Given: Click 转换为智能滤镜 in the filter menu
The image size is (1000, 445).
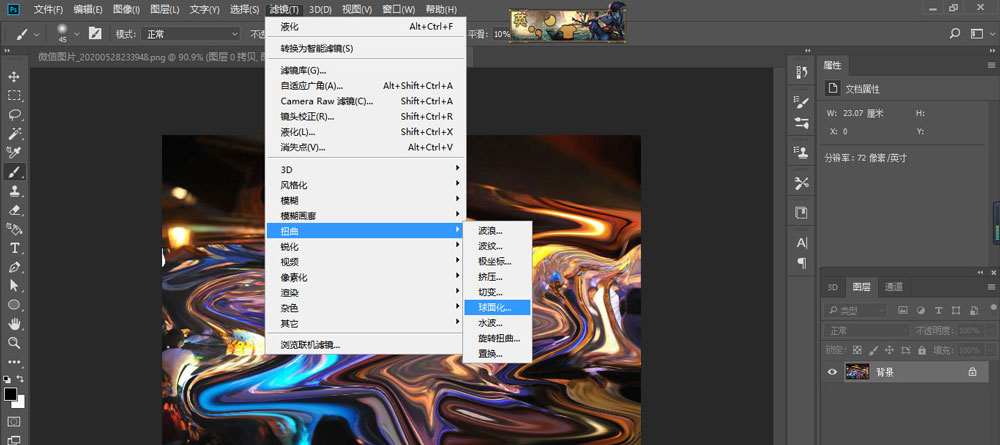Looking at the screenshot, I should (317, 48).
